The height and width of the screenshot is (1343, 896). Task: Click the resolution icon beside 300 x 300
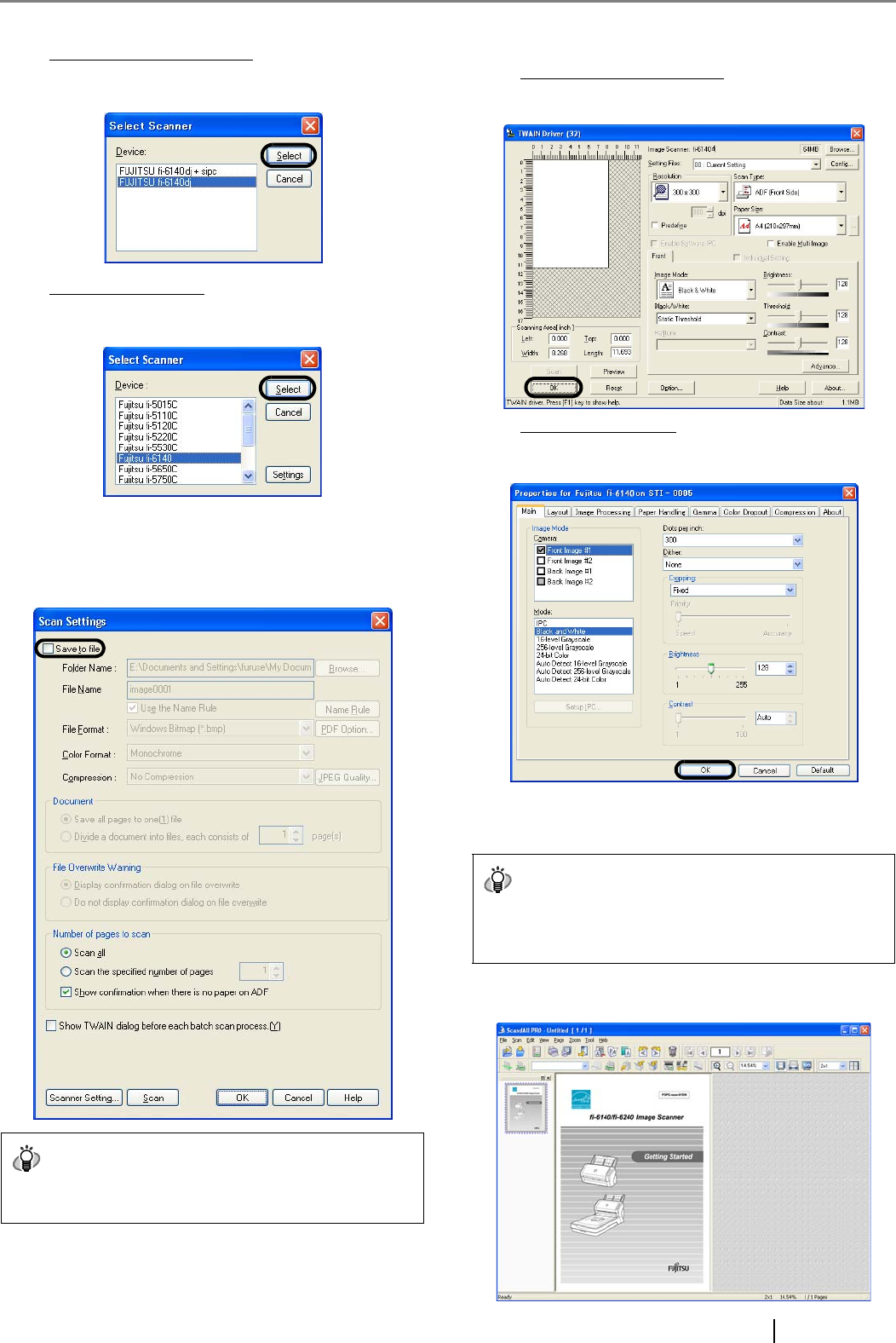661,192
